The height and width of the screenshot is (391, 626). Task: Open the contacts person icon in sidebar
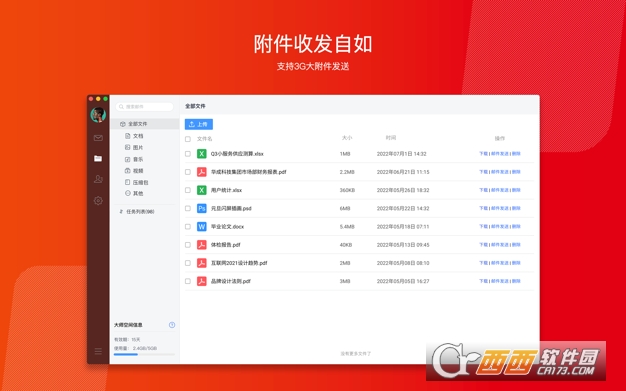[x=98, y=179]
